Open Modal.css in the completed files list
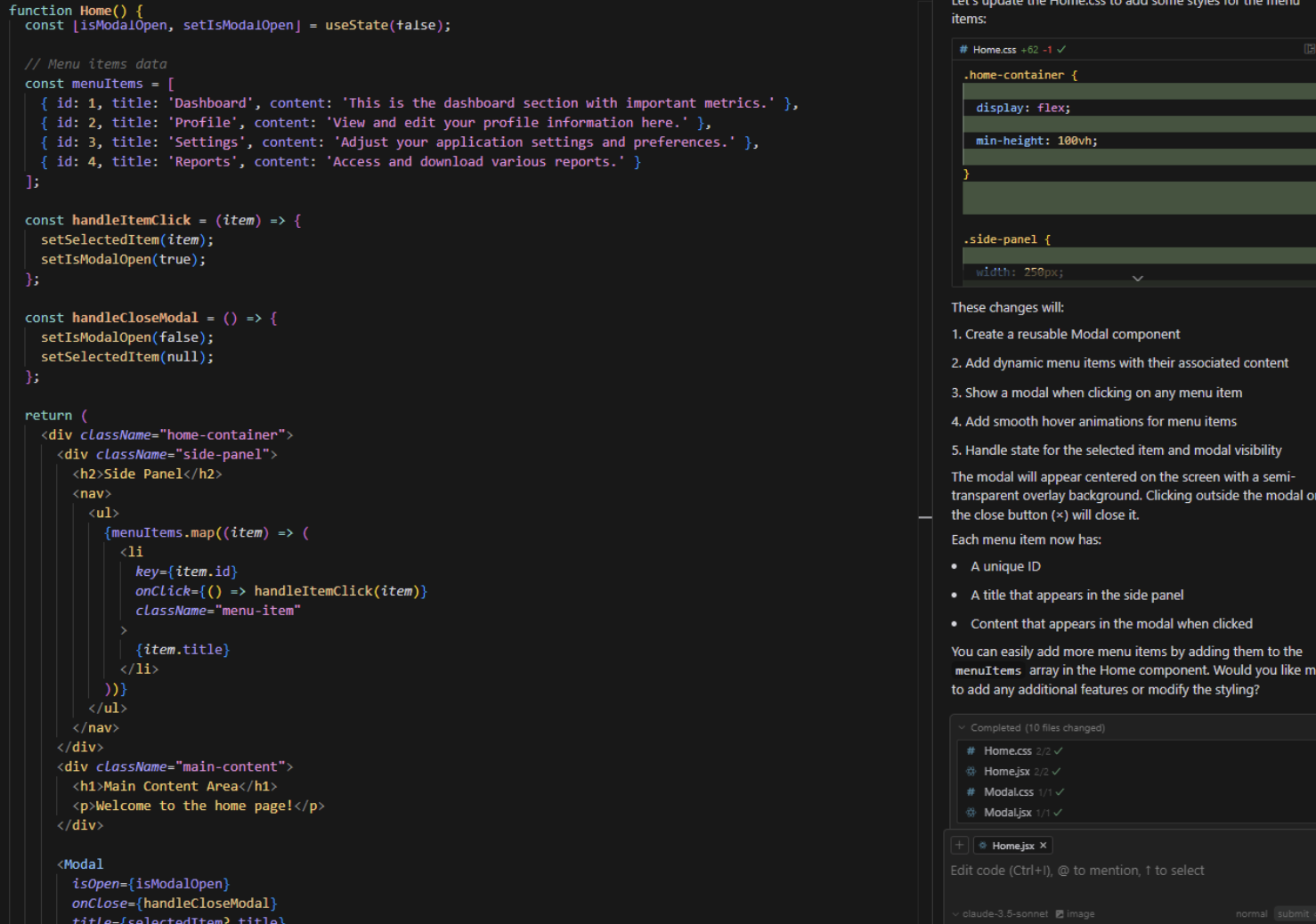The width and height of the screenshot is (1316, 924). (x=1008, y=792)
